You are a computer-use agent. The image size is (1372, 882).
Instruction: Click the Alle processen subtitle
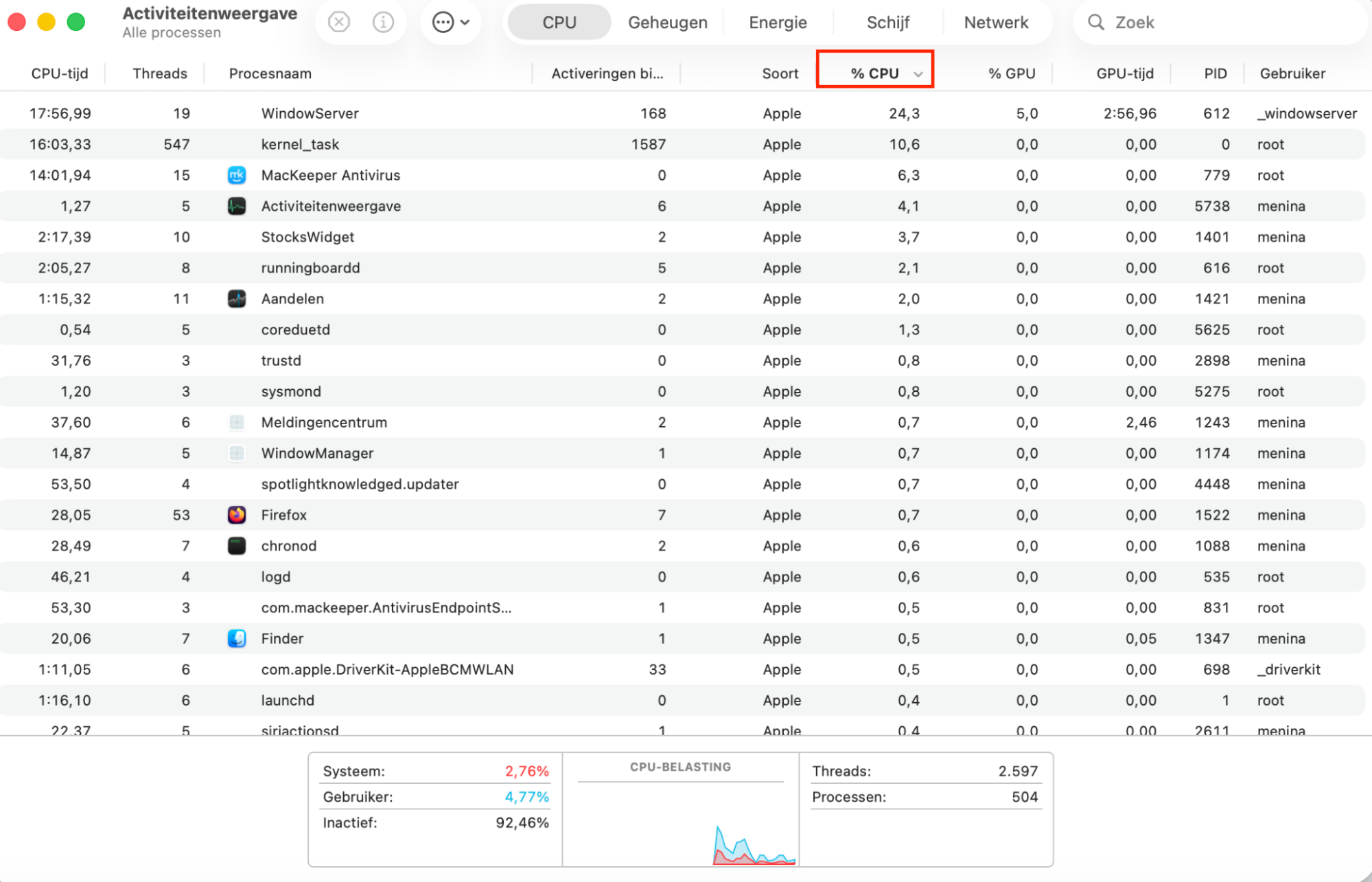pos(172,32)
